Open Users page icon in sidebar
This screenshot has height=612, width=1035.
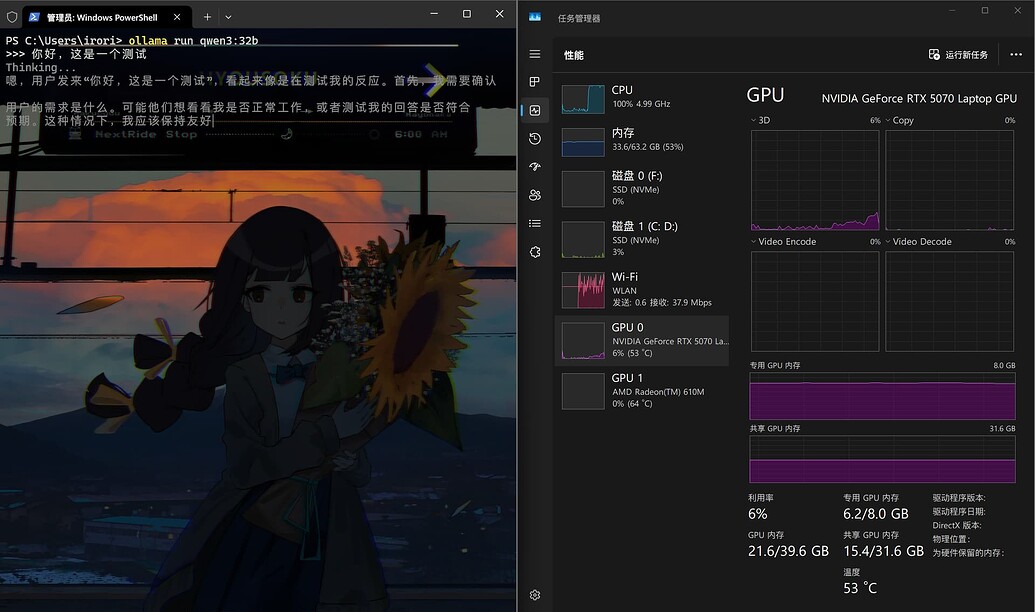click(x=535, y=195)
